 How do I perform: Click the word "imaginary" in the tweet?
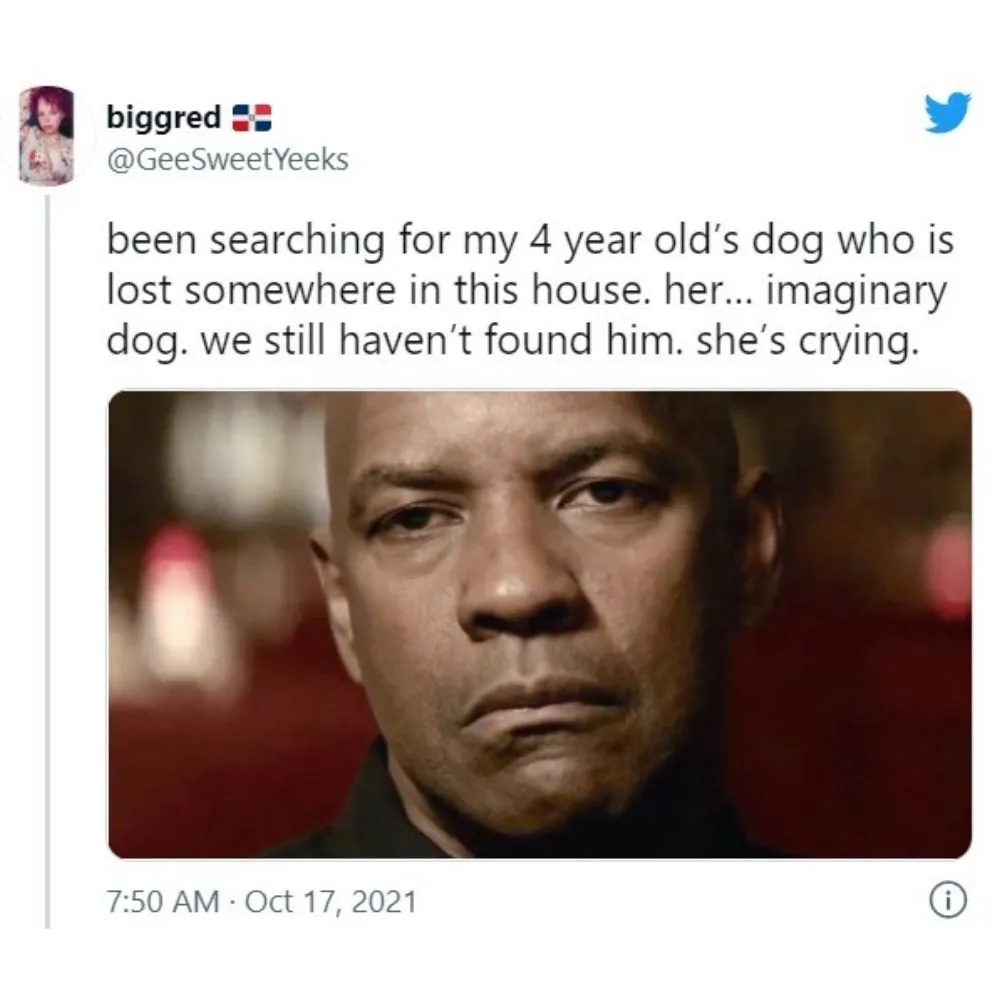pos(857,293)
